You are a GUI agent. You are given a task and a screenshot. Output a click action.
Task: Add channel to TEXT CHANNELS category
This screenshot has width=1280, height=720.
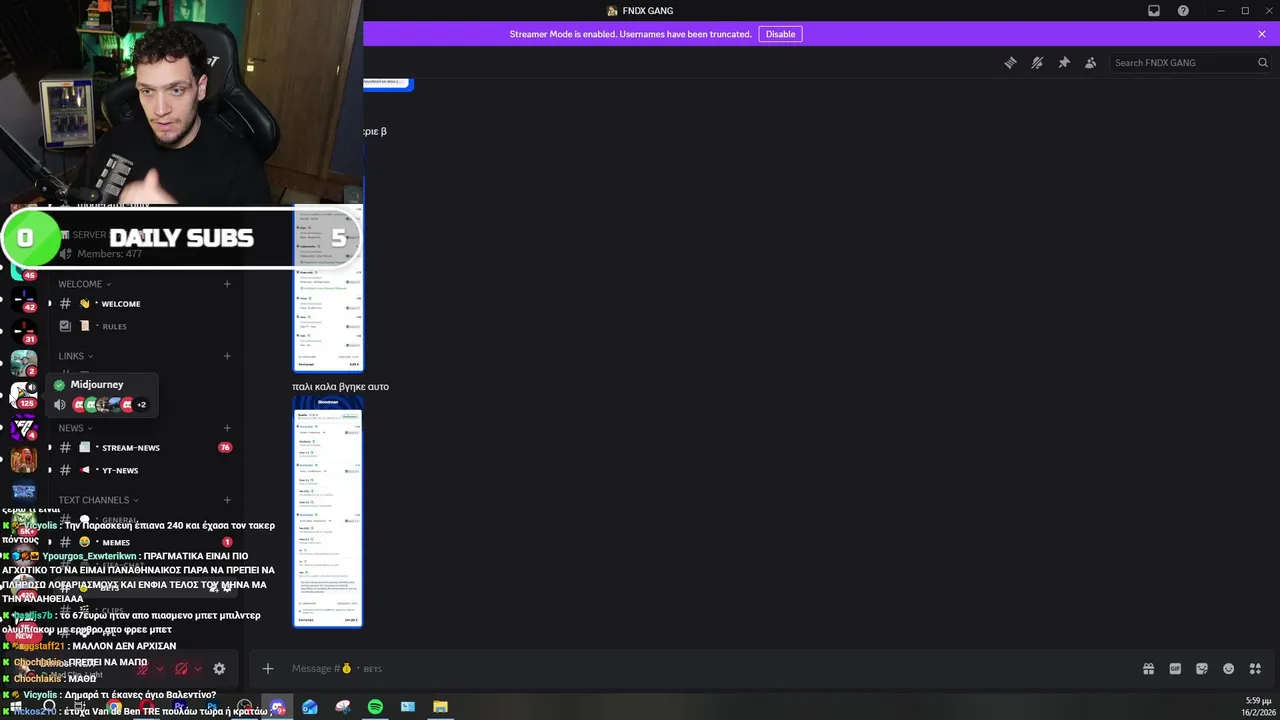[227, 500]
